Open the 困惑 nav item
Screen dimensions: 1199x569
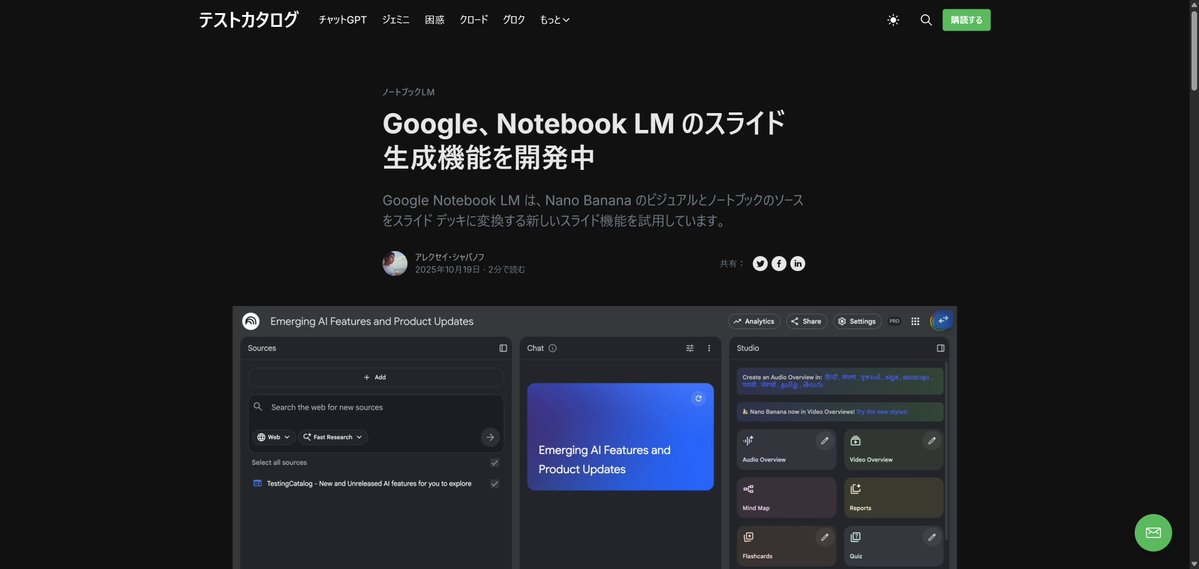pyautogui.click(x=434, y=20)
